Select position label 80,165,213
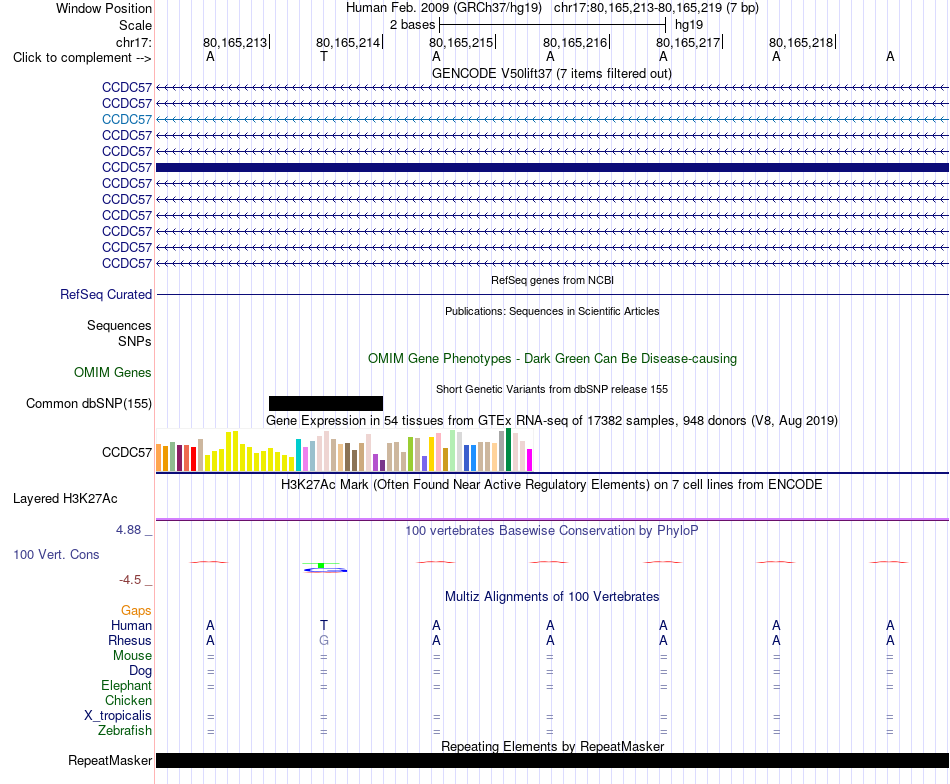This screenshot has height=784, width=950. coord(235,42)
